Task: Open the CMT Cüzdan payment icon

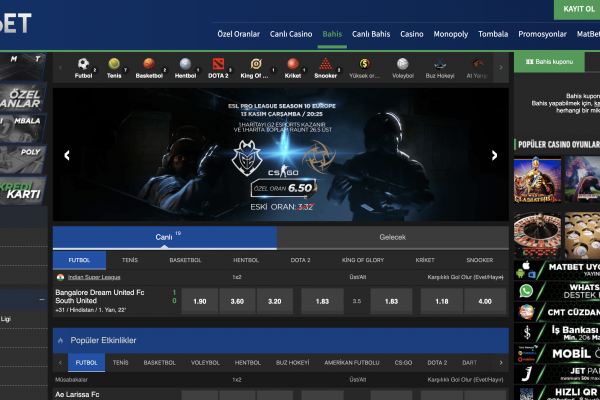Action: click(527, 312)
